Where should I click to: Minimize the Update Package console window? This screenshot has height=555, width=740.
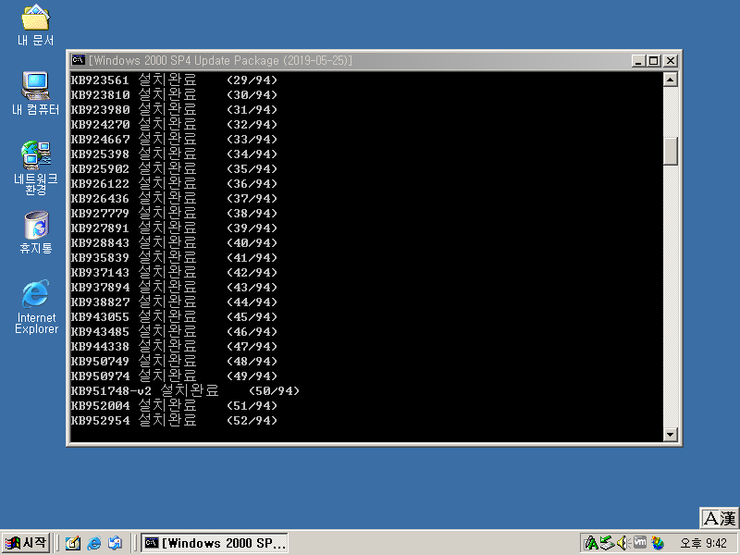coord(638,60)
